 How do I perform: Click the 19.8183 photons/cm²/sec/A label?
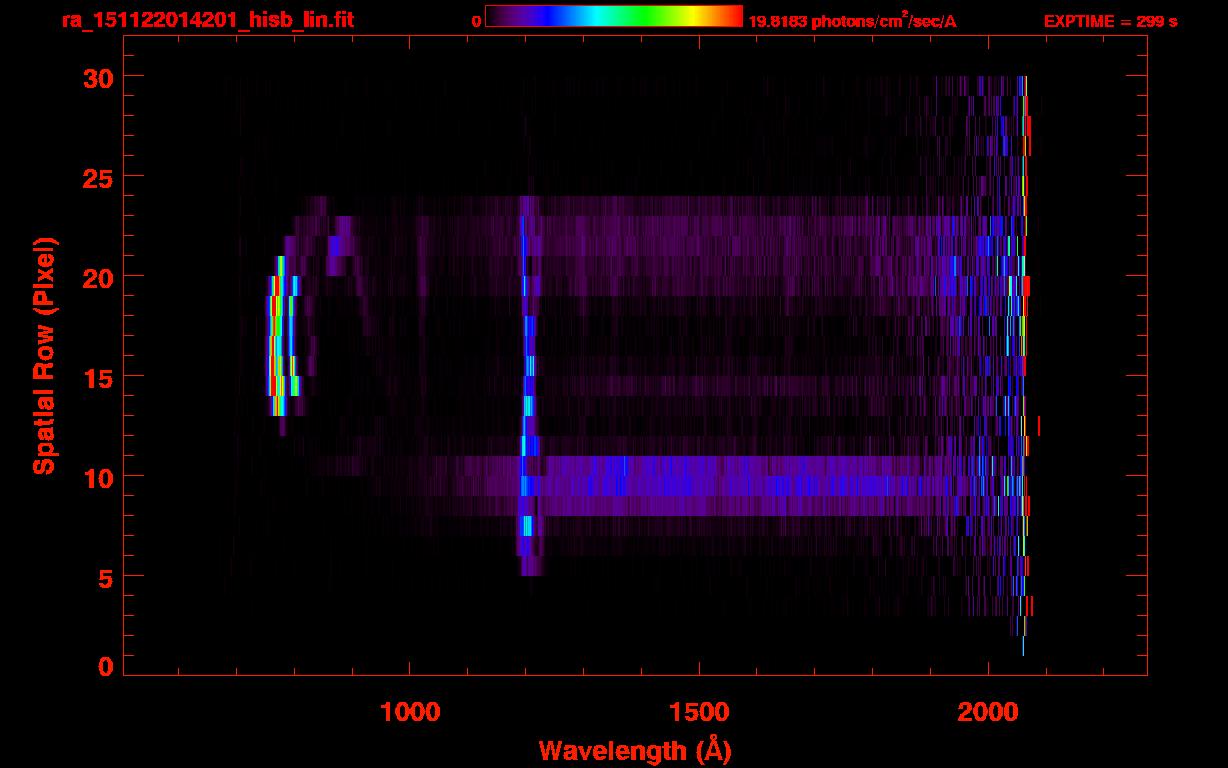tap(852, 20)
